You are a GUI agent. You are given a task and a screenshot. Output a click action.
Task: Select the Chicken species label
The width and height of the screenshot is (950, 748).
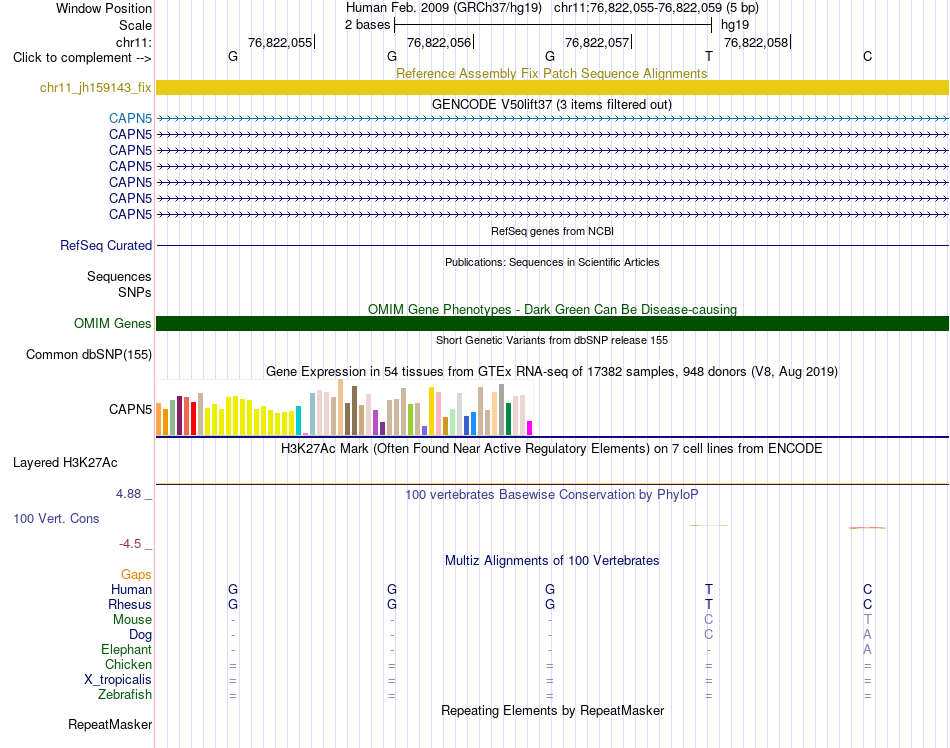click(x=128, y=664)
